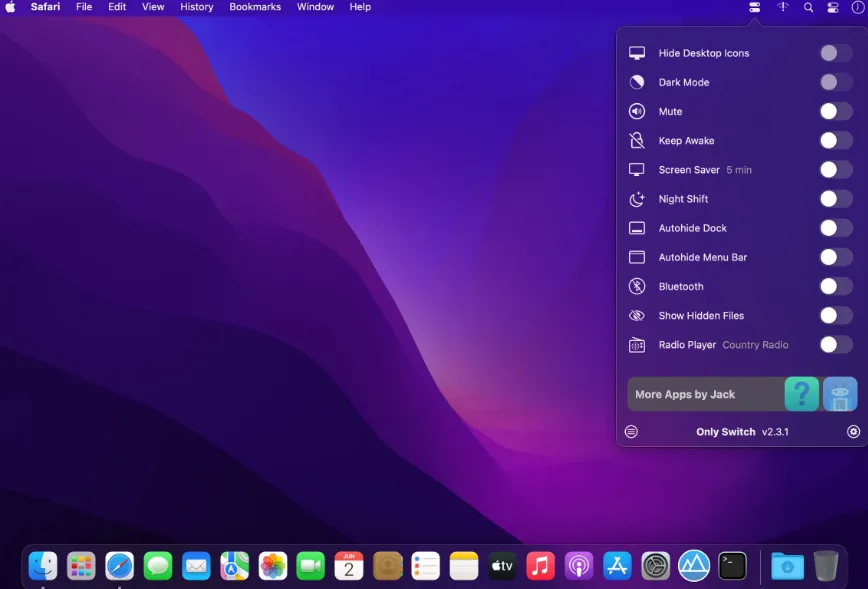Open the Window menu
The image size is (868, 589).
(x=316, y=7)
